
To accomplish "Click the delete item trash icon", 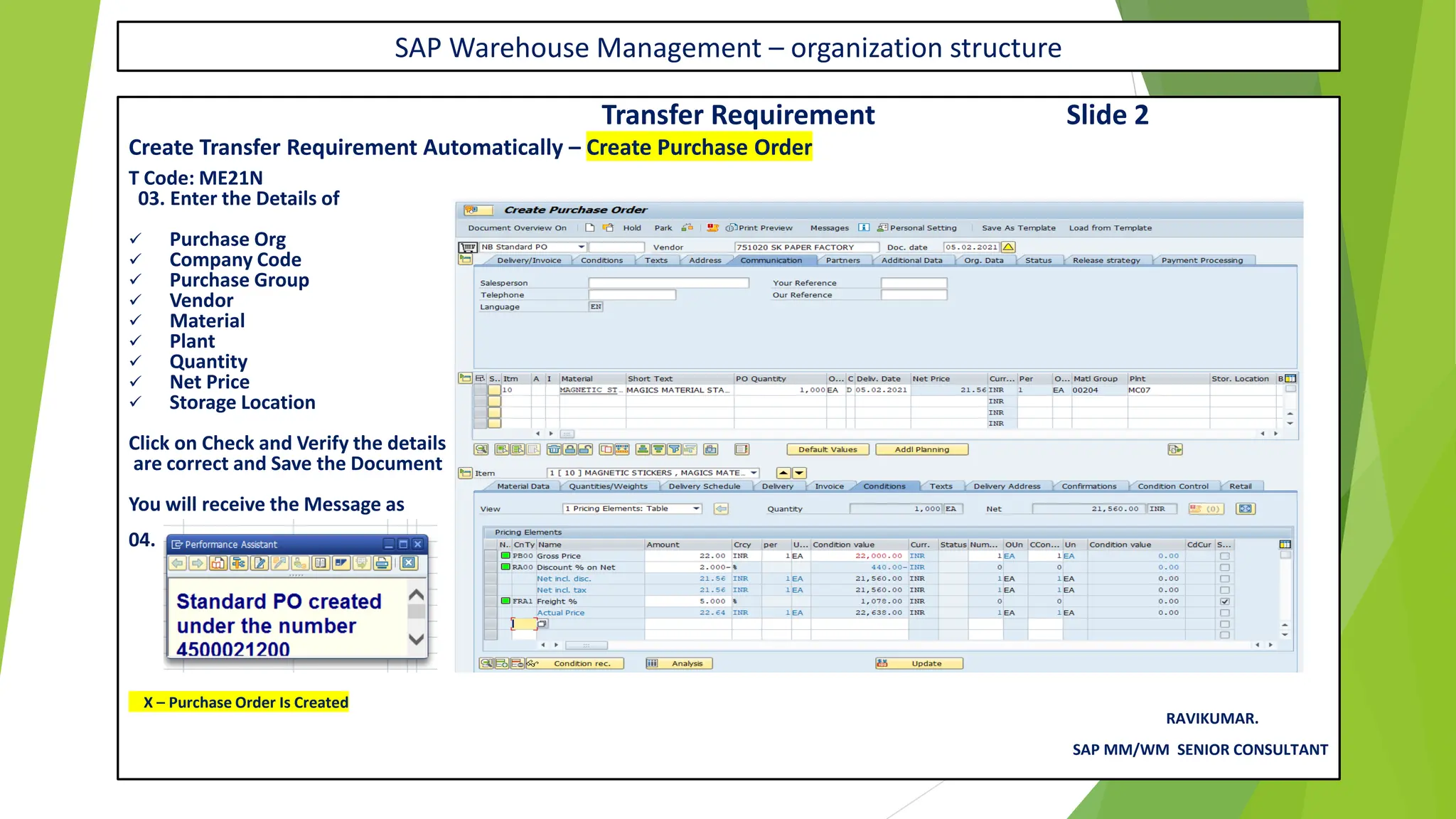I will pyautogui.click(x=554, y=449).
